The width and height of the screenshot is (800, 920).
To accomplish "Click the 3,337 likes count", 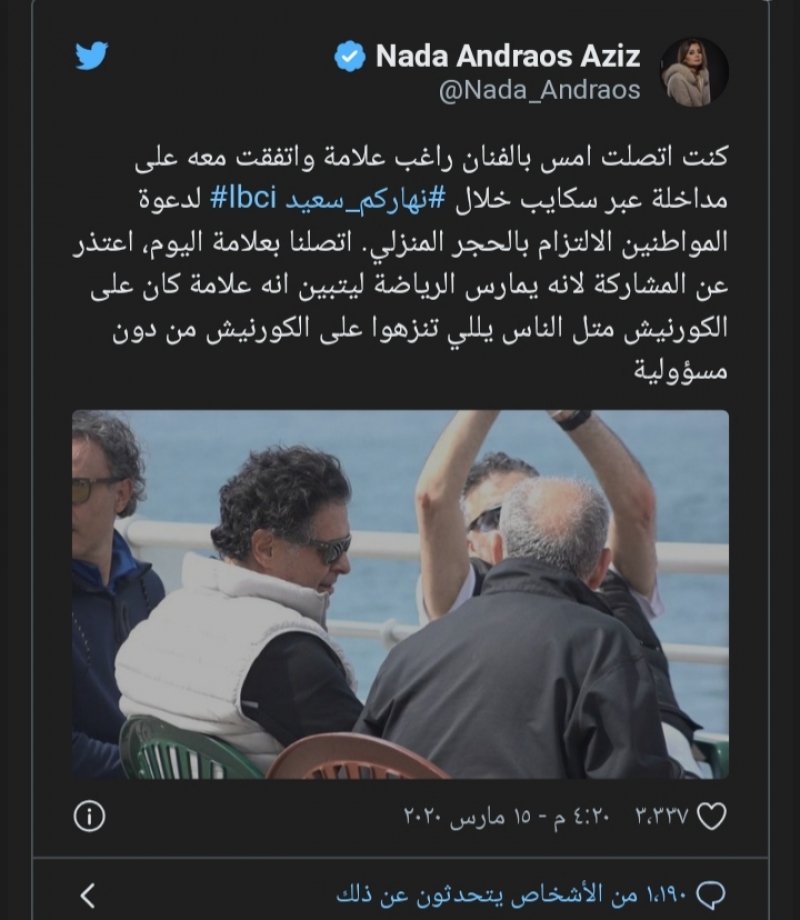I will pyautogui.click(x=661, y=816).
